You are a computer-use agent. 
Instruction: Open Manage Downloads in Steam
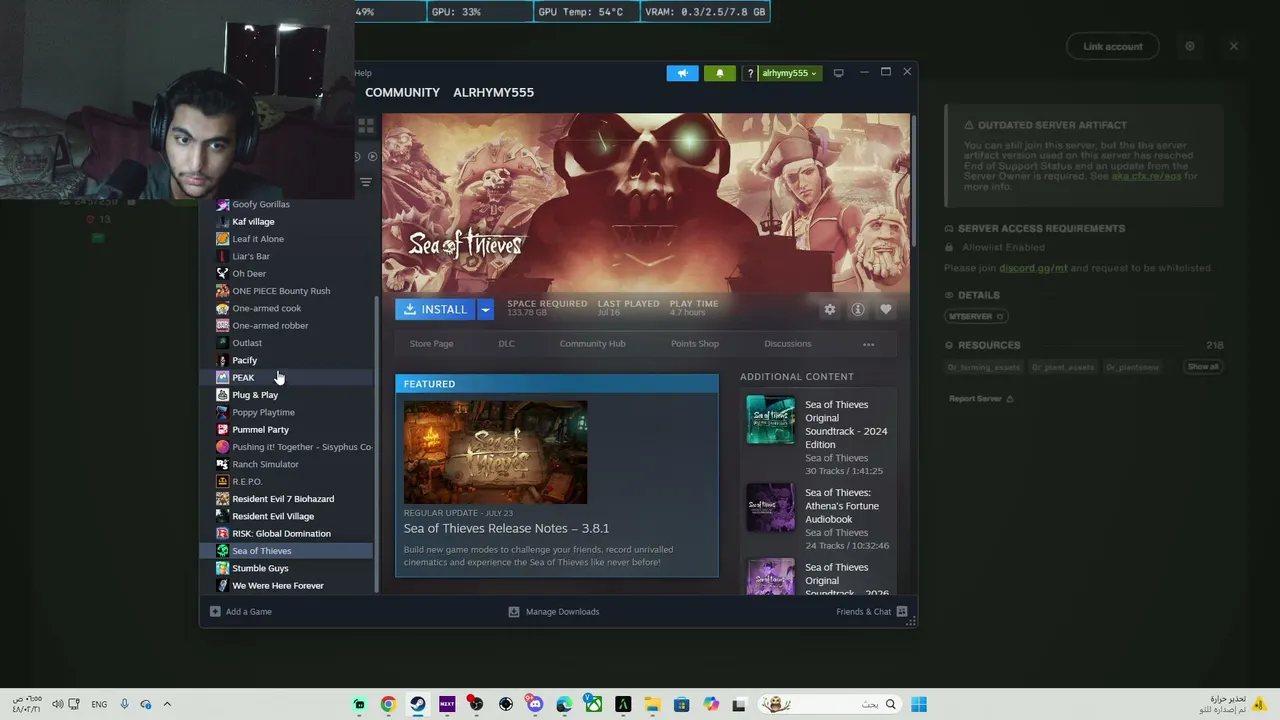pyautogui.click(x=554, y=612)
